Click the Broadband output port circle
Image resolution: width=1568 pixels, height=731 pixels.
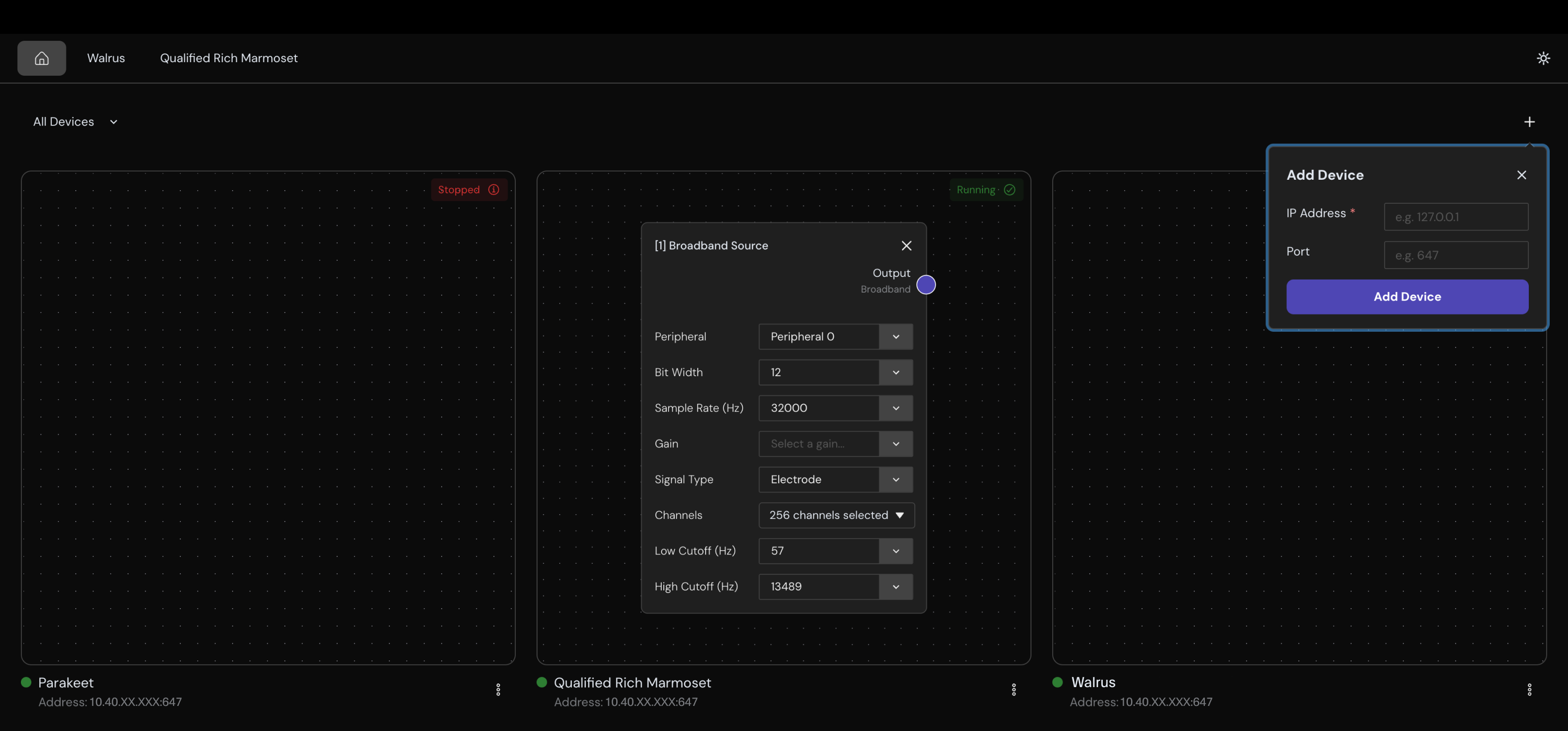[926, 284]
